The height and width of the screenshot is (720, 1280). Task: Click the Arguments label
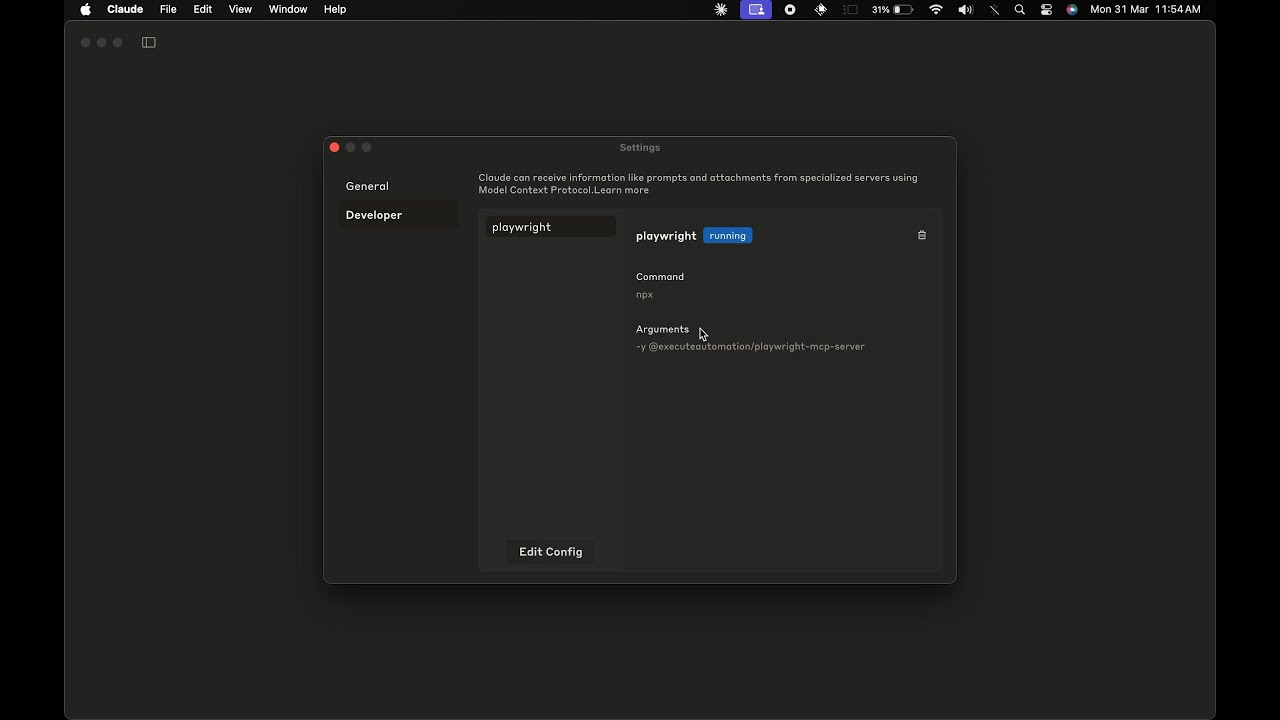[662, 329]
